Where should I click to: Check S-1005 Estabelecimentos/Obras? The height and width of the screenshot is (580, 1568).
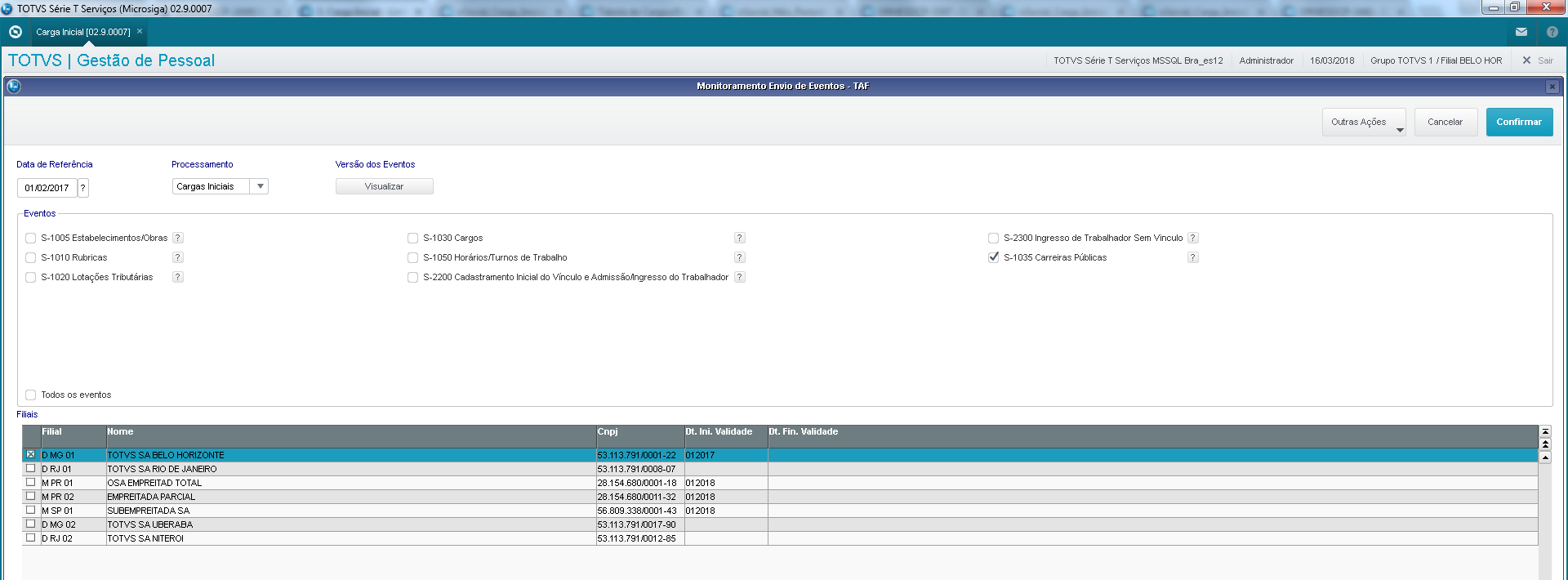point(30,239)
